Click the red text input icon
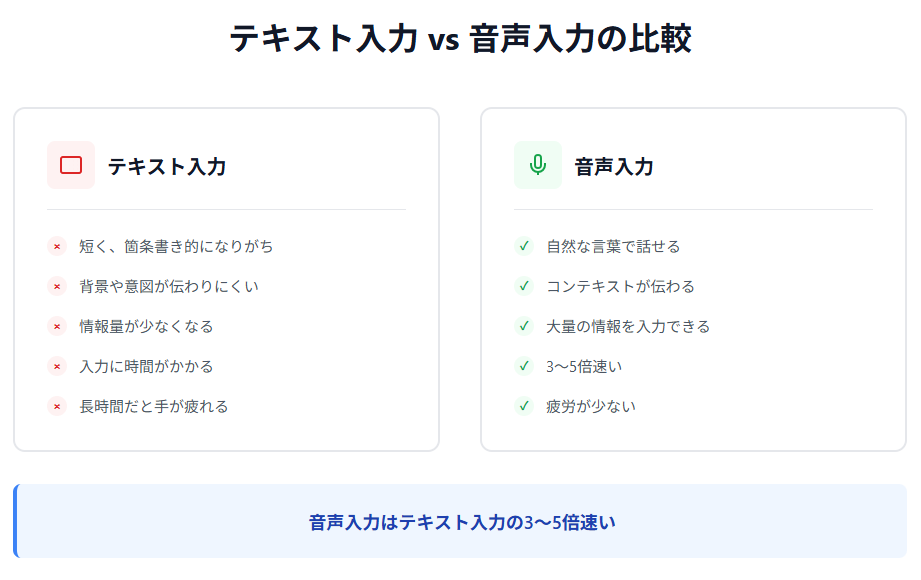 [x=71, y=165]
